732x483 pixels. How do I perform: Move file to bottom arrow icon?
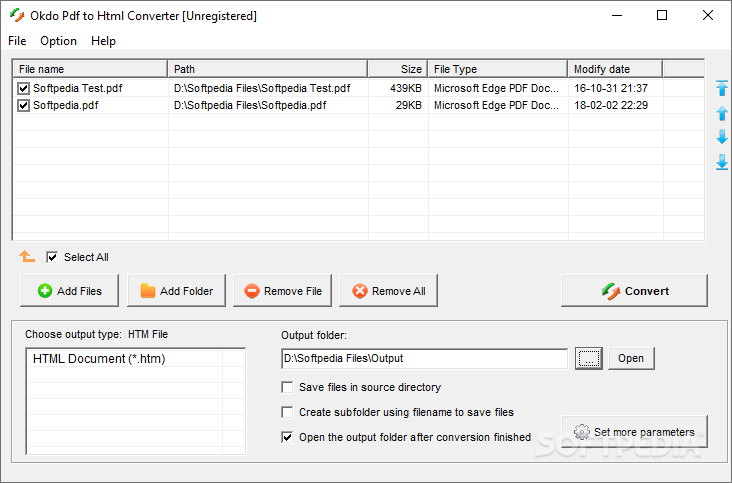pyautogui.click(x=722, y=162)
